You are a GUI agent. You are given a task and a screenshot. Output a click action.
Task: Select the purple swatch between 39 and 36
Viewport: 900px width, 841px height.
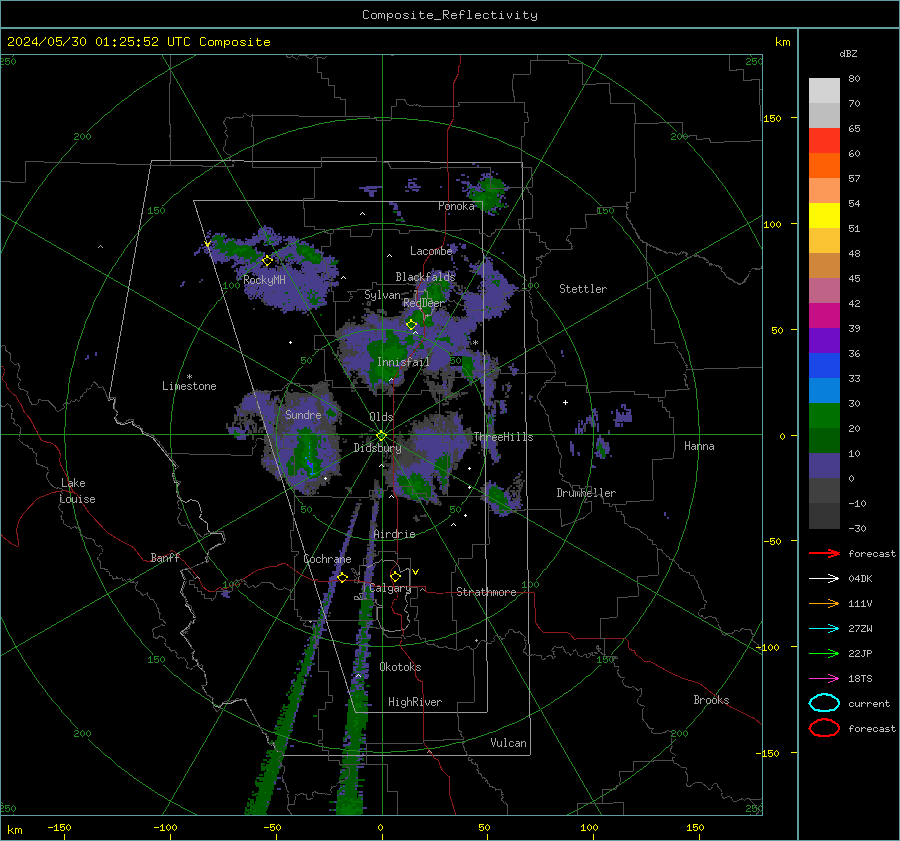pos(824,340)
